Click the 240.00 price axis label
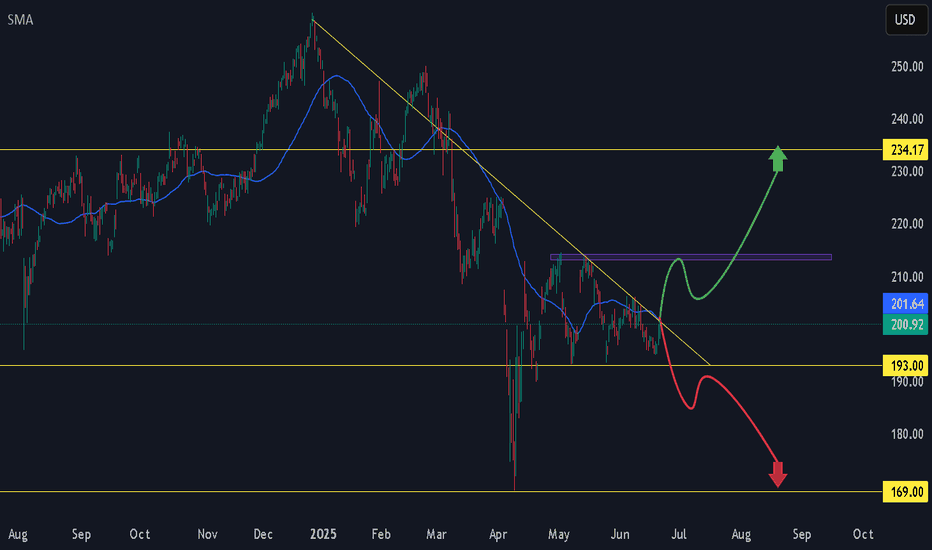The height and width of the screenshot is (550, 932). tap(907, 119)
